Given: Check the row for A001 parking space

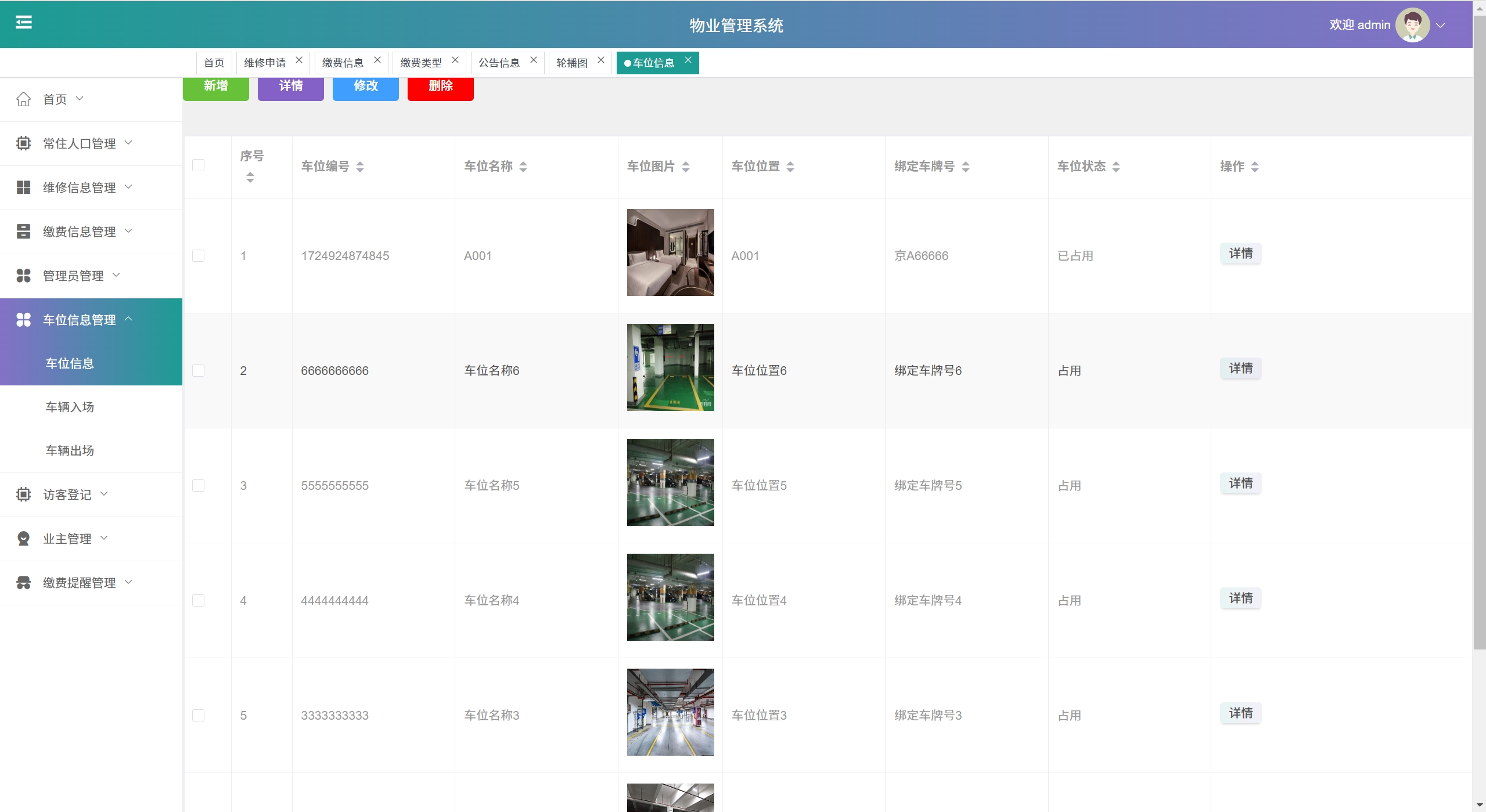Looking at the screenshot, I should (198, 256).
